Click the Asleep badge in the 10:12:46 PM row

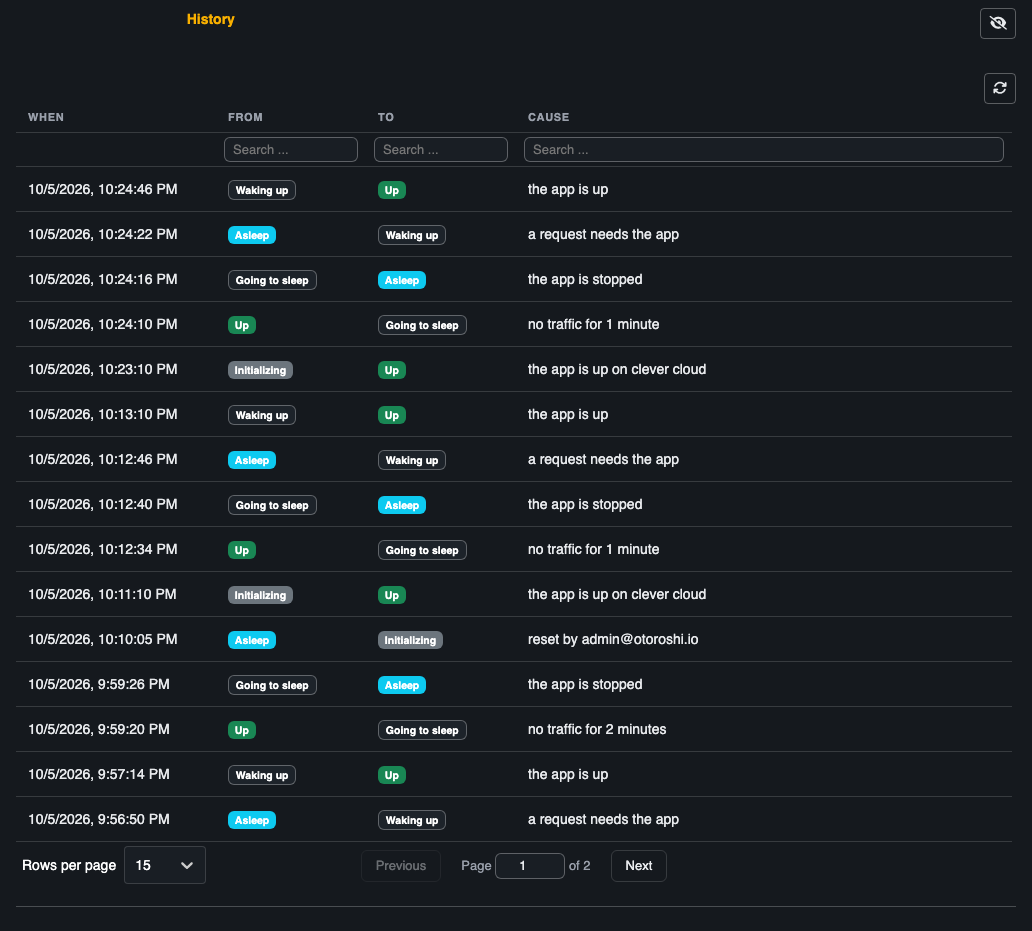[251, 460]
